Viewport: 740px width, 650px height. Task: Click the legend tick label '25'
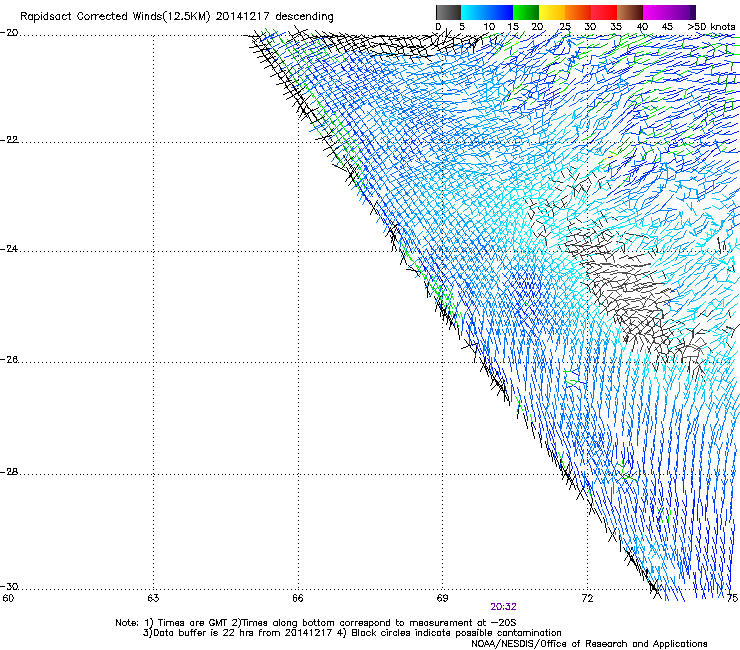click(x=565, y=27)
